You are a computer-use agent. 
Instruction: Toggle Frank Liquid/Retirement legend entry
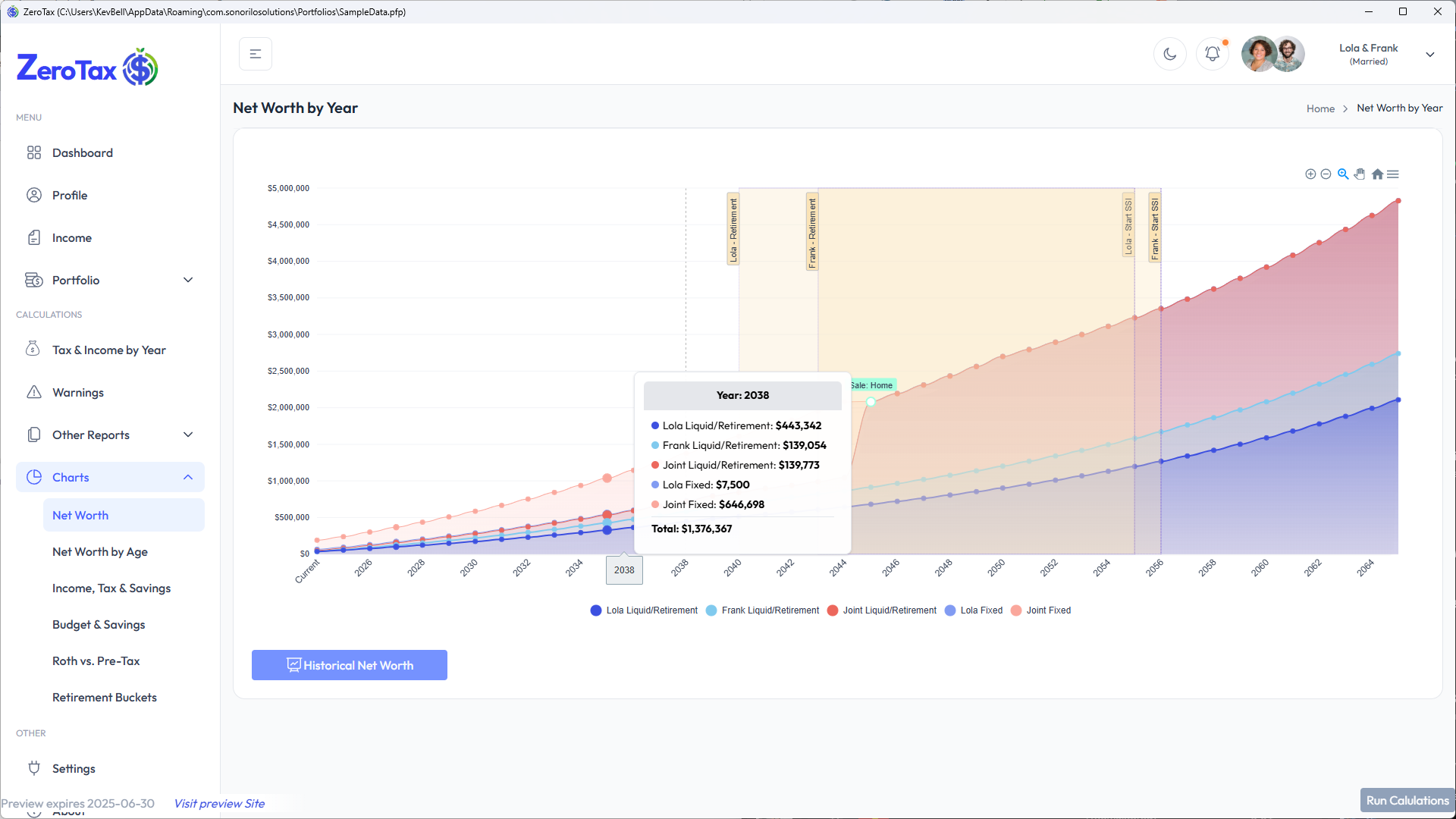[762, 610]
